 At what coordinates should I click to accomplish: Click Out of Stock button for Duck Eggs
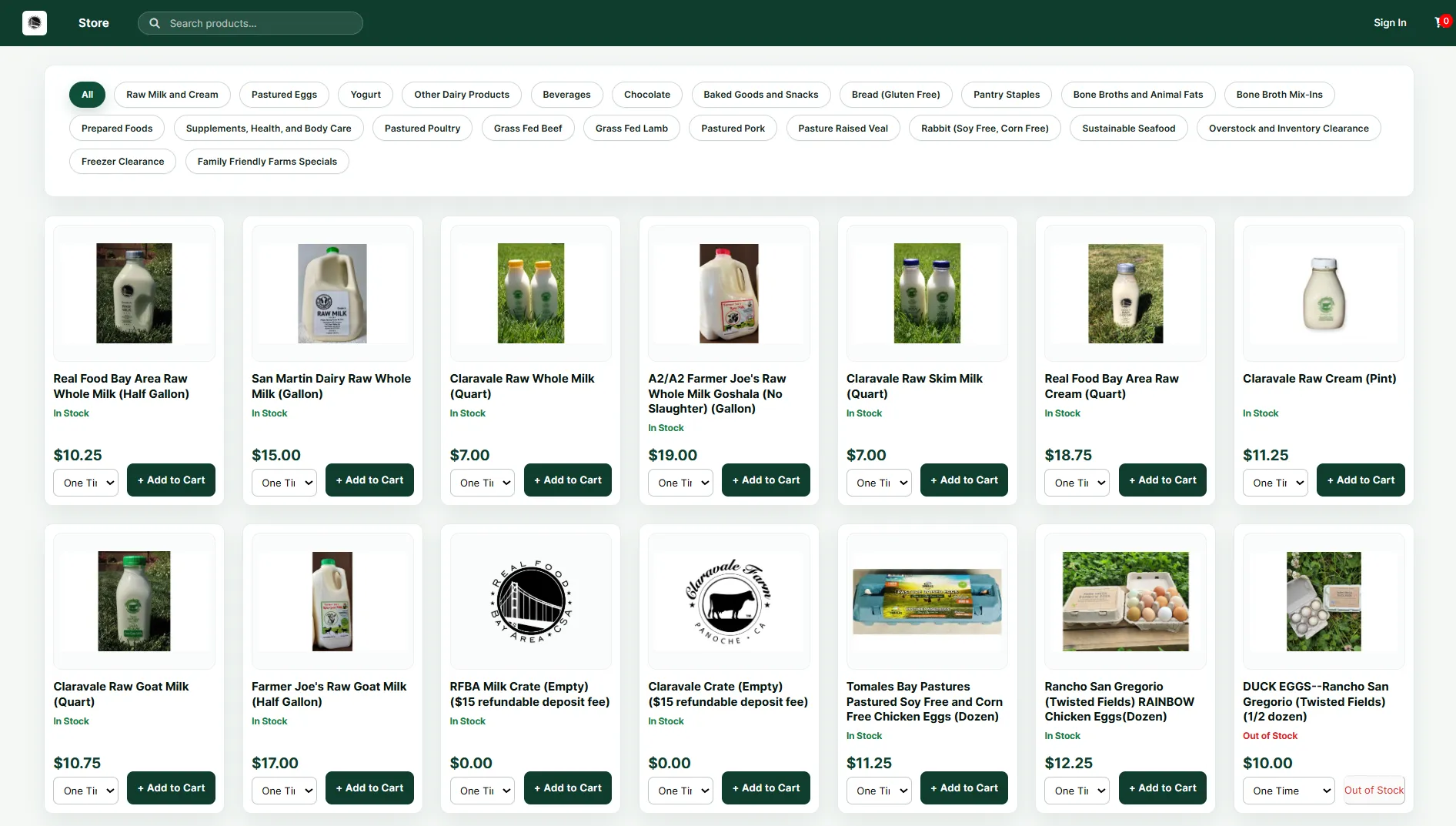[1374, 790]
